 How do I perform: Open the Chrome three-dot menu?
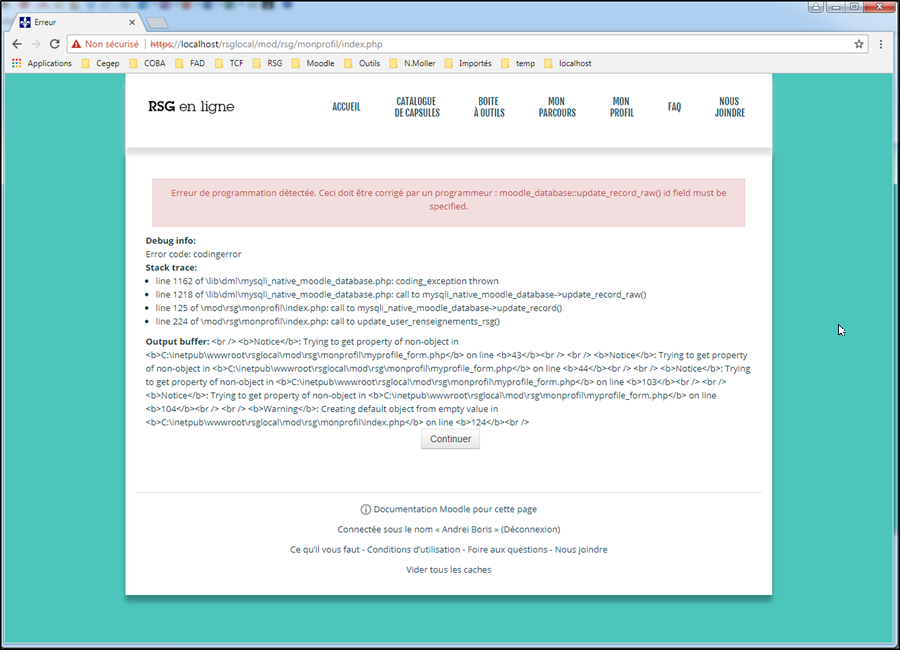[x=881, y=44]
